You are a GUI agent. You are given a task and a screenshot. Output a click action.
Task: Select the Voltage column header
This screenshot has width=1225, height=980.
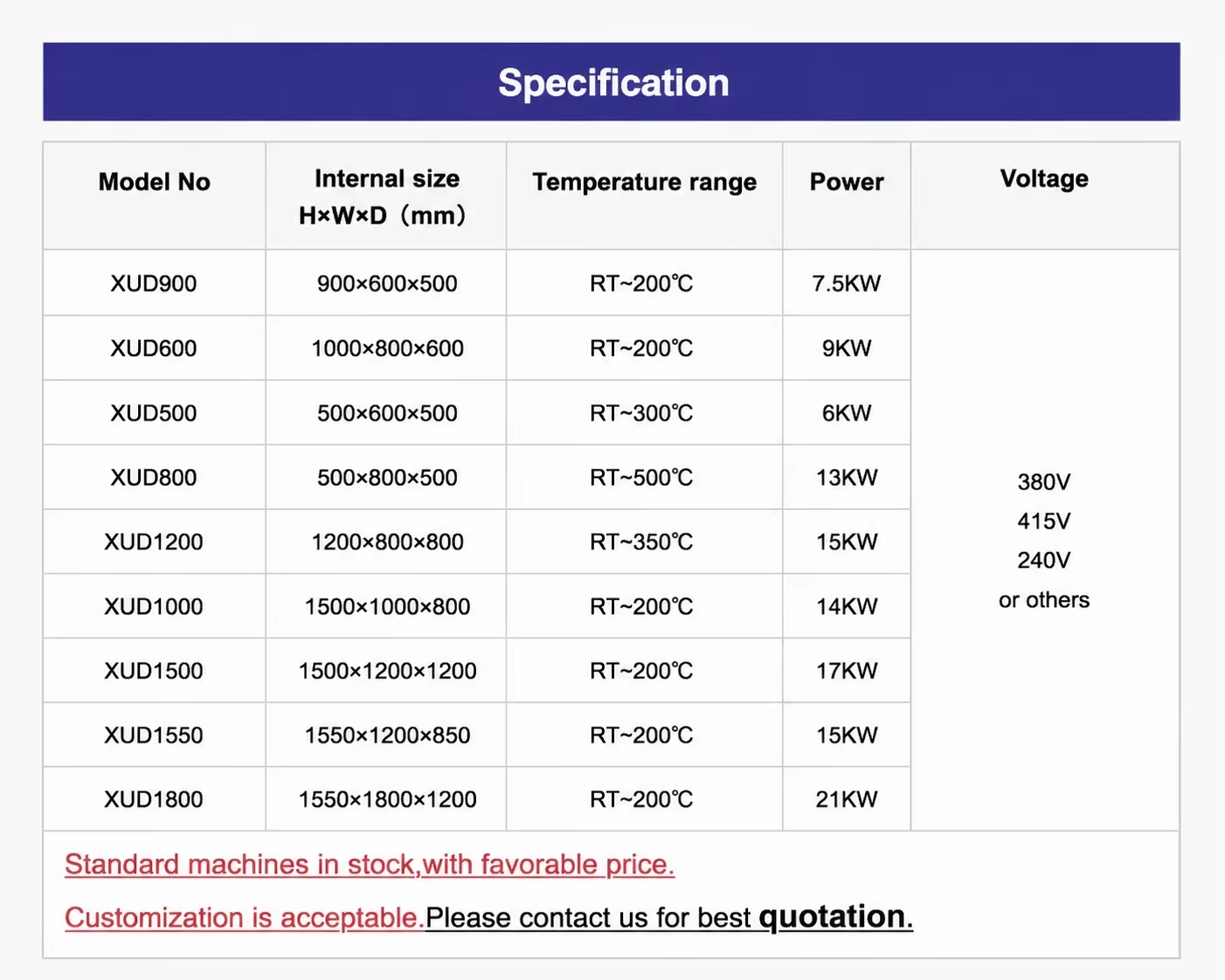(1044, 178)
